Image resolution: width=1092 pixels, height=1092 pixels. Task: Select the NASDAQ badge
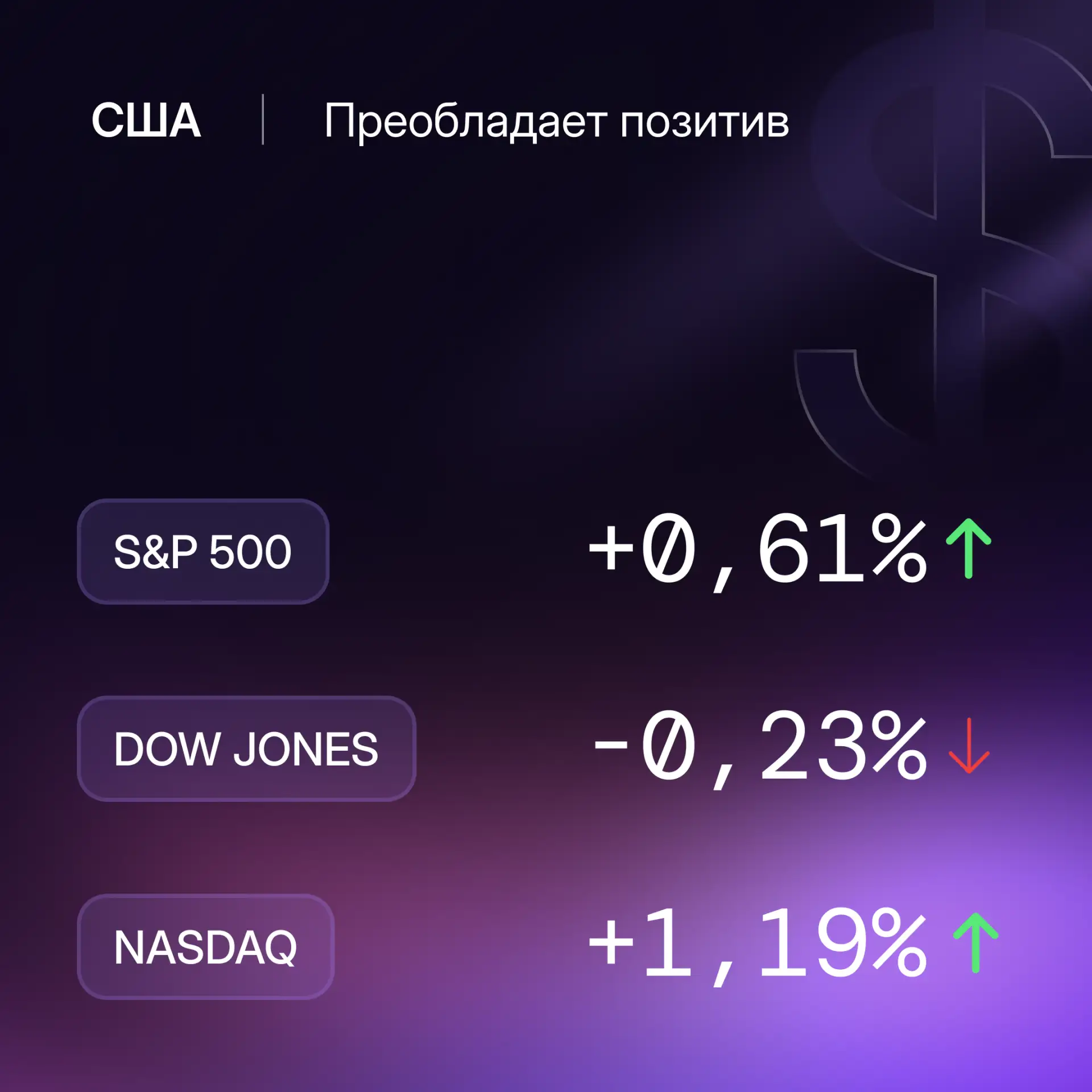pos(205,946)
